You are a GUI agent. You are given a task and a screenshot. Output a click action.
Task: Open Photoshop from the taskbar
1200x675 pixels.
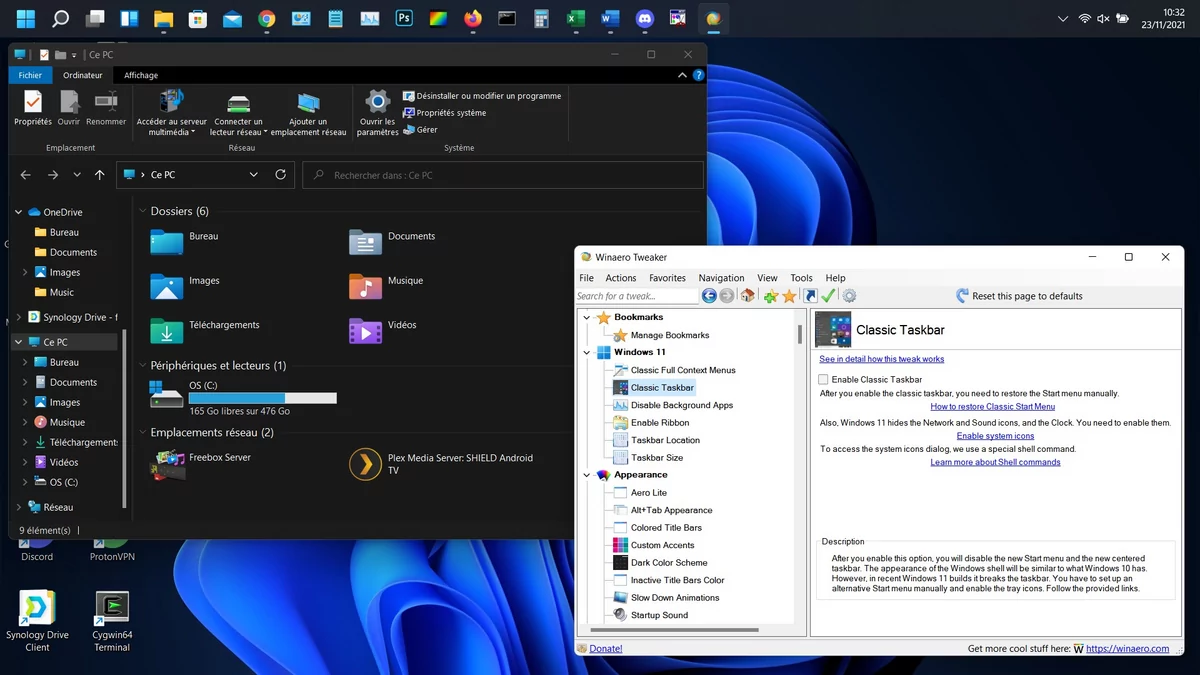click(404, 18)
